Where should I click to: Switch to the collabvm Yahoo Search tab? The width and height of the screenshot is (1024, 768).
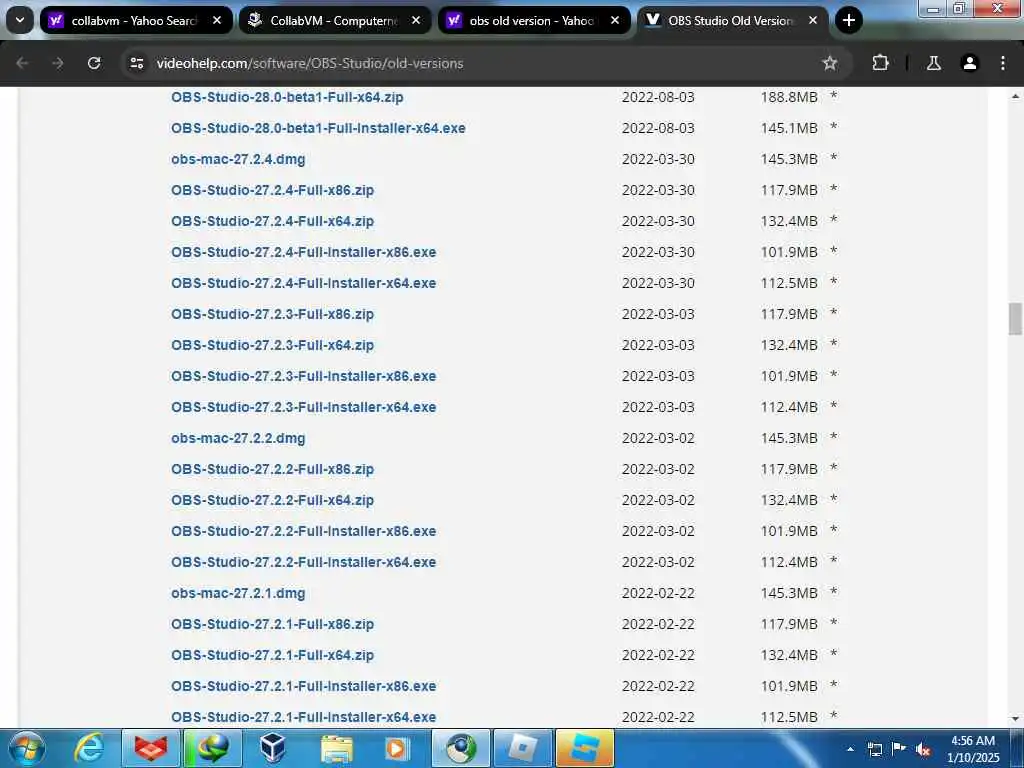coord(136,20)
